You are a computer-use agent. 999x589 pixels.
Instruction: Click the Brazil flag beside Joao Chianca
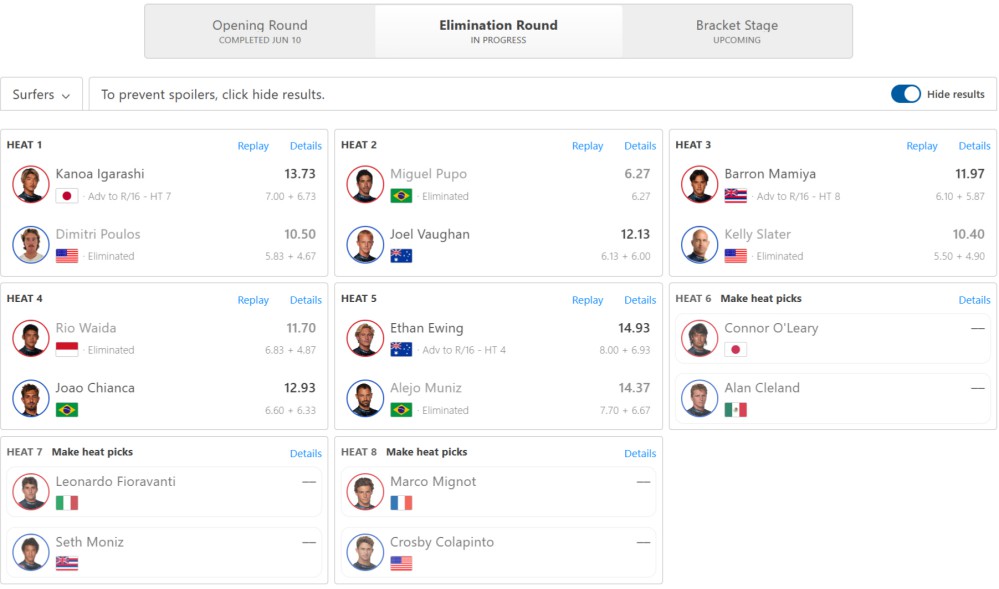point(67,410)
